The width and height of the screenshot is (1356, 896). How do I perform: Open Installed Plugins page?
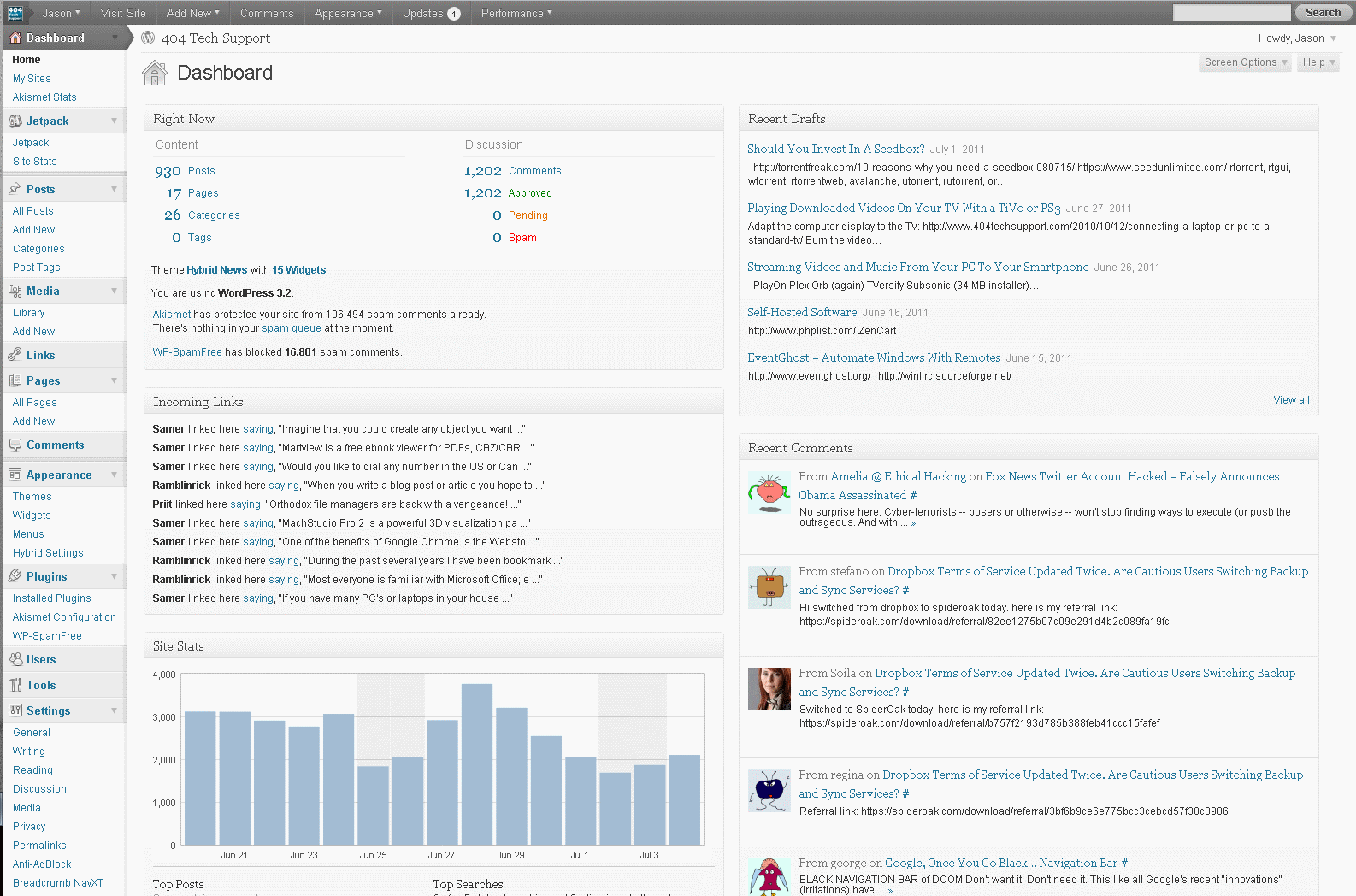[x=52, y=598]
